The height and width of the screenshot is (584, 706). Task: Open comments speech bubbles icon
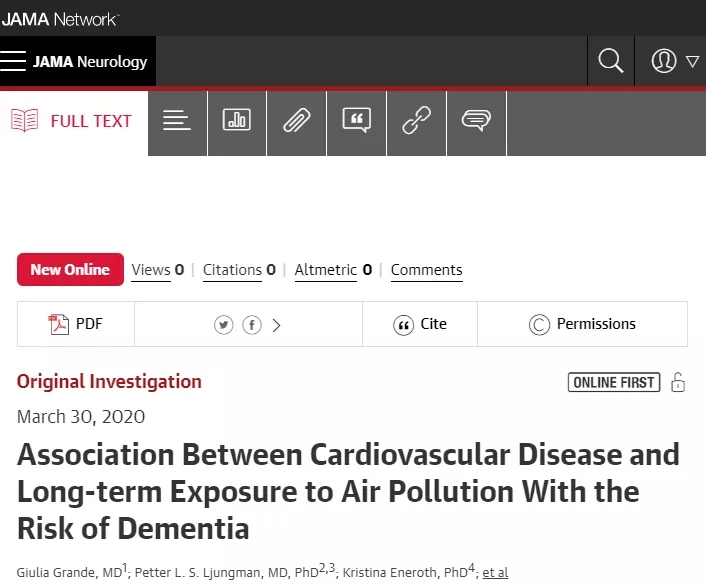coord(476,120)
